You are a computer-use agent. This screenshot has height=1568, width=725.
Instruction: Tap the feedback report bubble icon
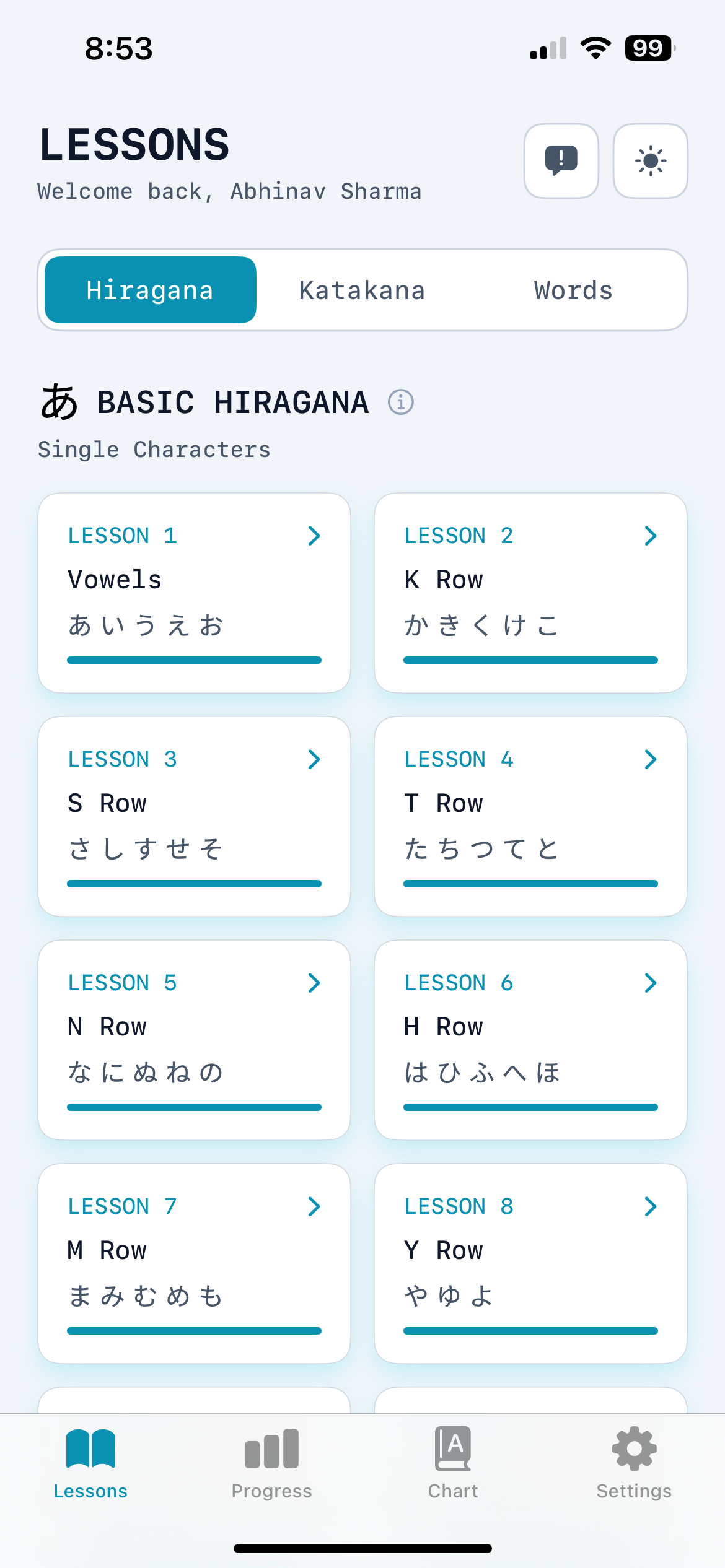pos(561,161)
